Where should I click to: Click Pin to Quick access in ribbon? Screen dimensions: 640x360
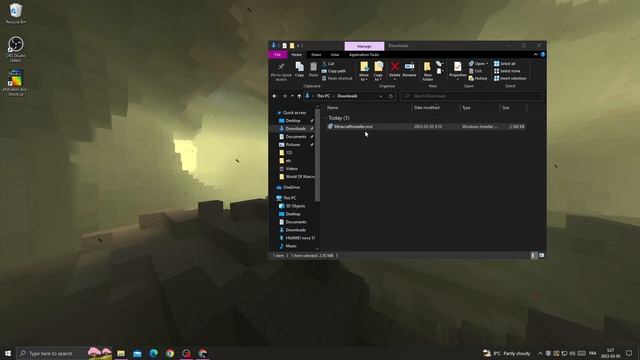281,71
